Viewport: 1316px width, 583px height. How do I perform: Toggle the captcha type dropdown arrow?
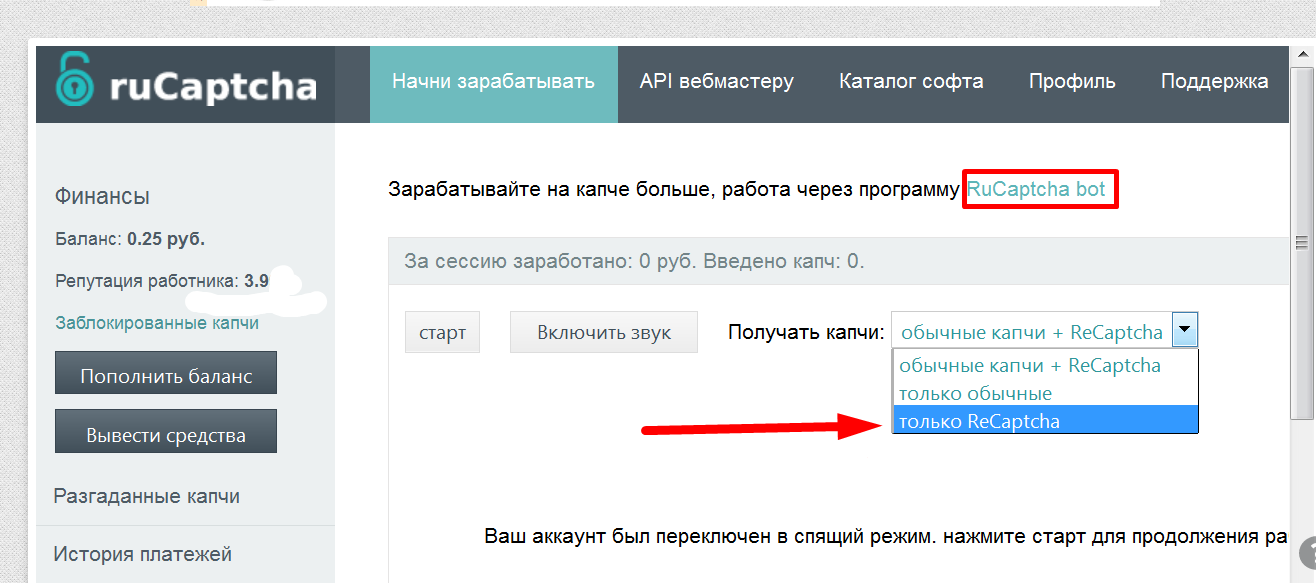[x=1184, y=329]
